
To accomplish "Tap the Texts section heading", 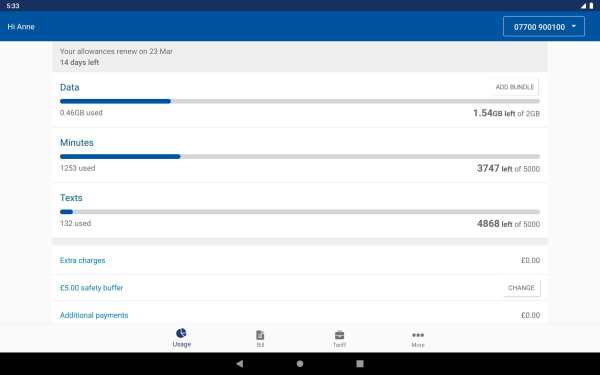I will [71, 198].
